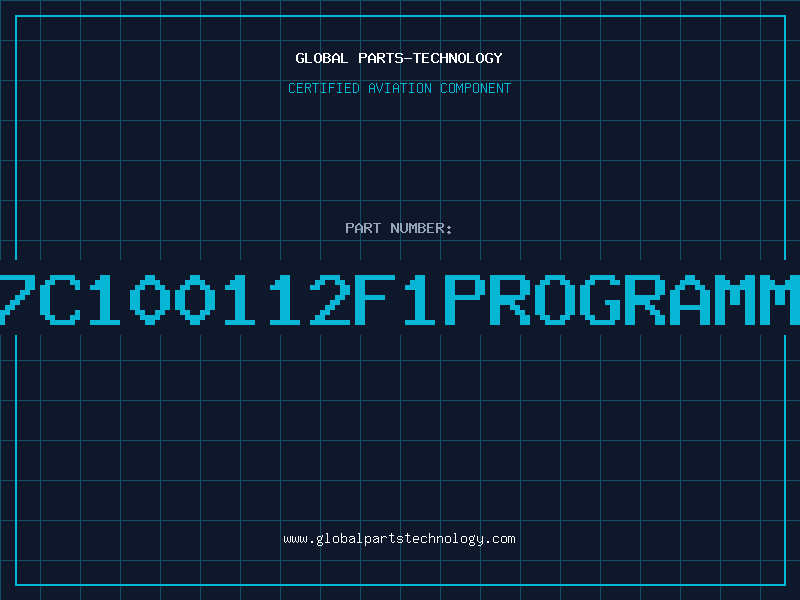Screen dimensions: 800x600
Task: Click the large 7C100112F1PROGRAMM part number
Action: click(x=400, y=299)
